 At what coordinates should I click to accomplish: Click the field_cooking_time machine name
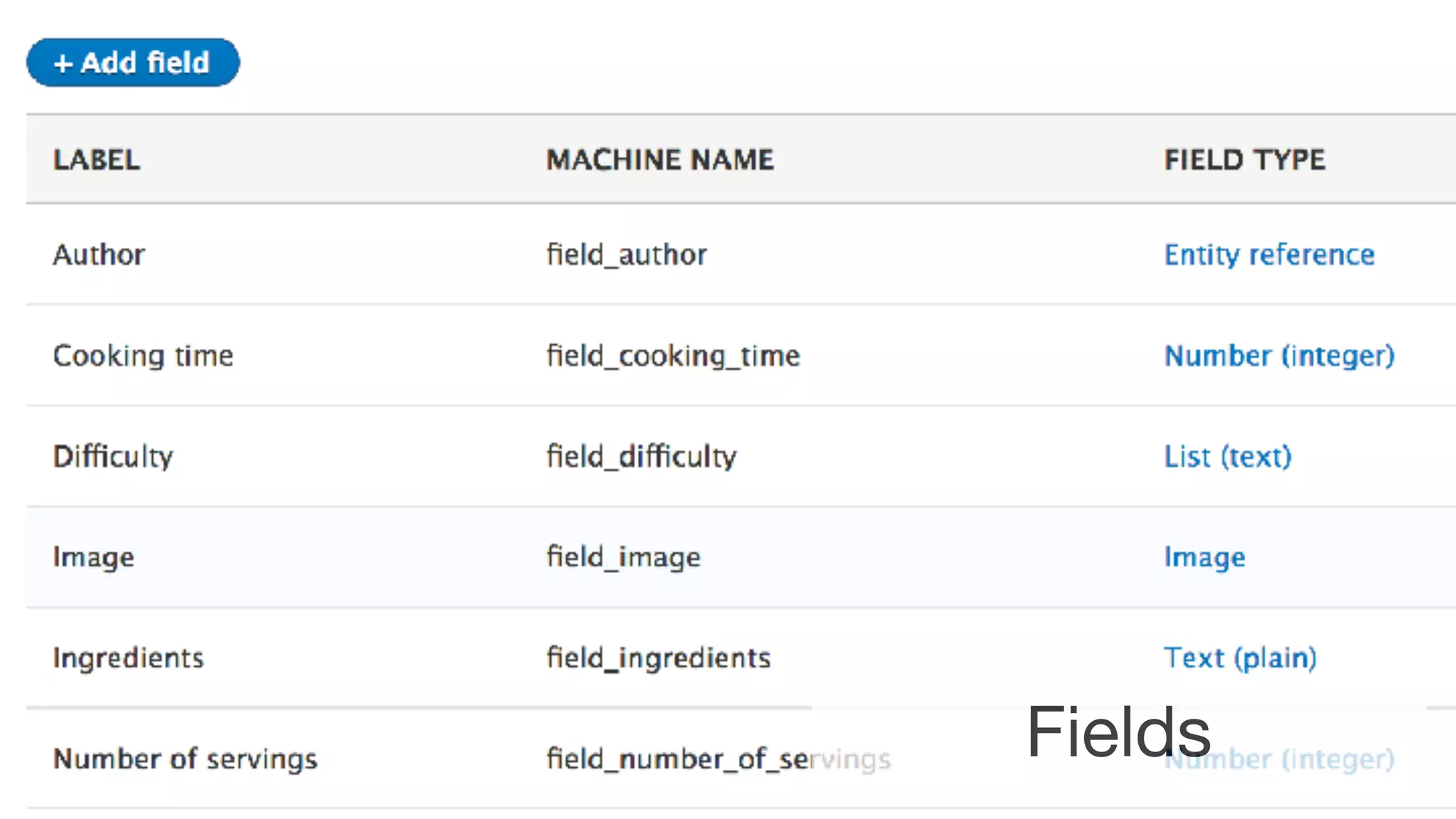pos(673,355)
